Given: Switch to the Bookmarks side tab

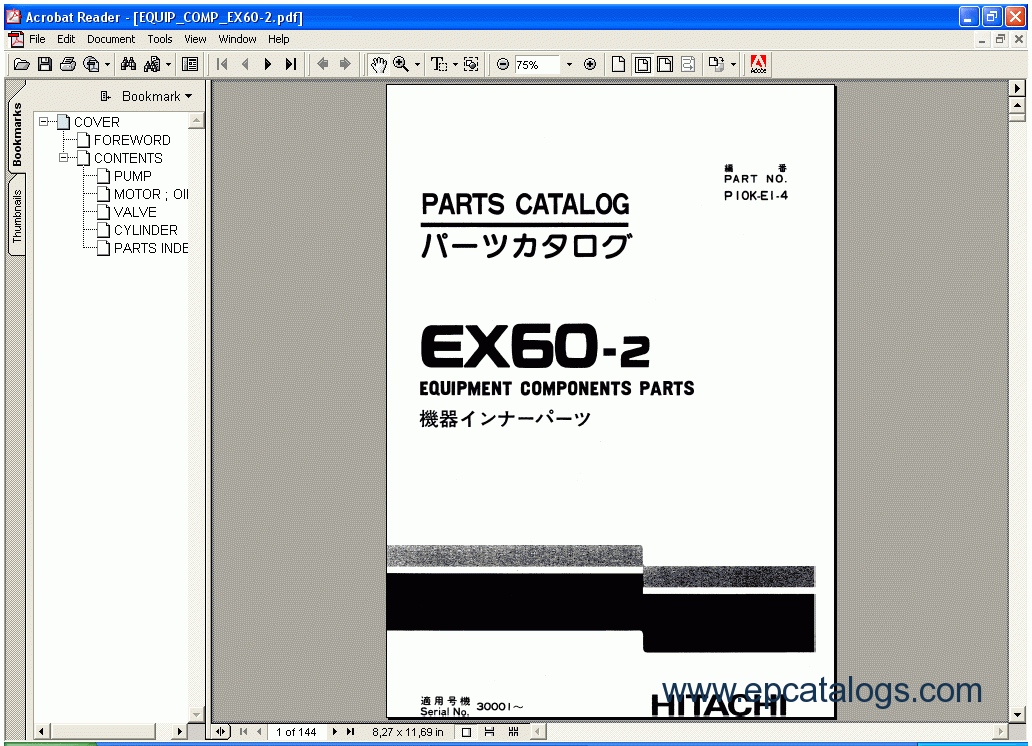Looking at the screenshot, I should click(16, 134).
